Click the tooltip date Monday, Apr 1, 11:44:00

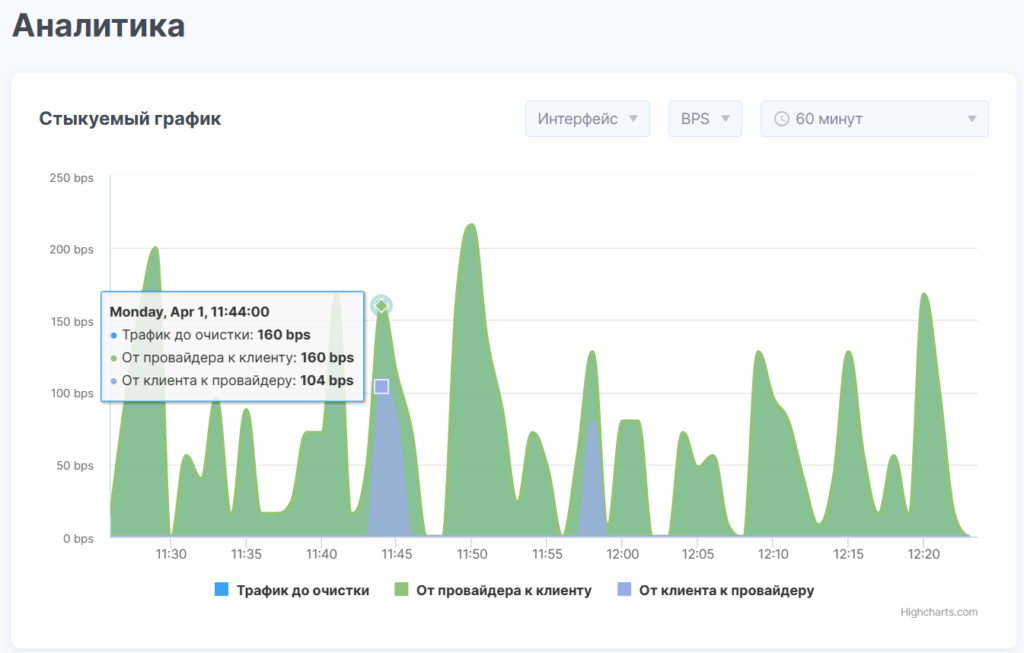189,311
